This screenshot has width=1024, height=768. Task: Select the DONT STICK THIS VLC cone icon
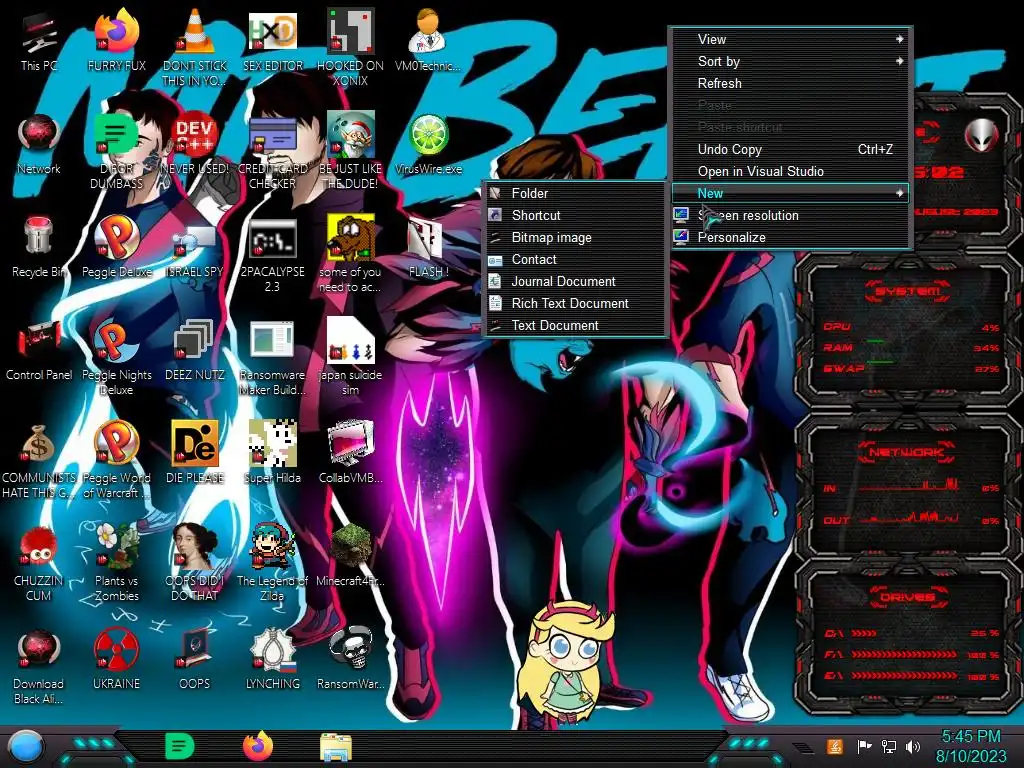pyautogui.click(x=195, y=47)
